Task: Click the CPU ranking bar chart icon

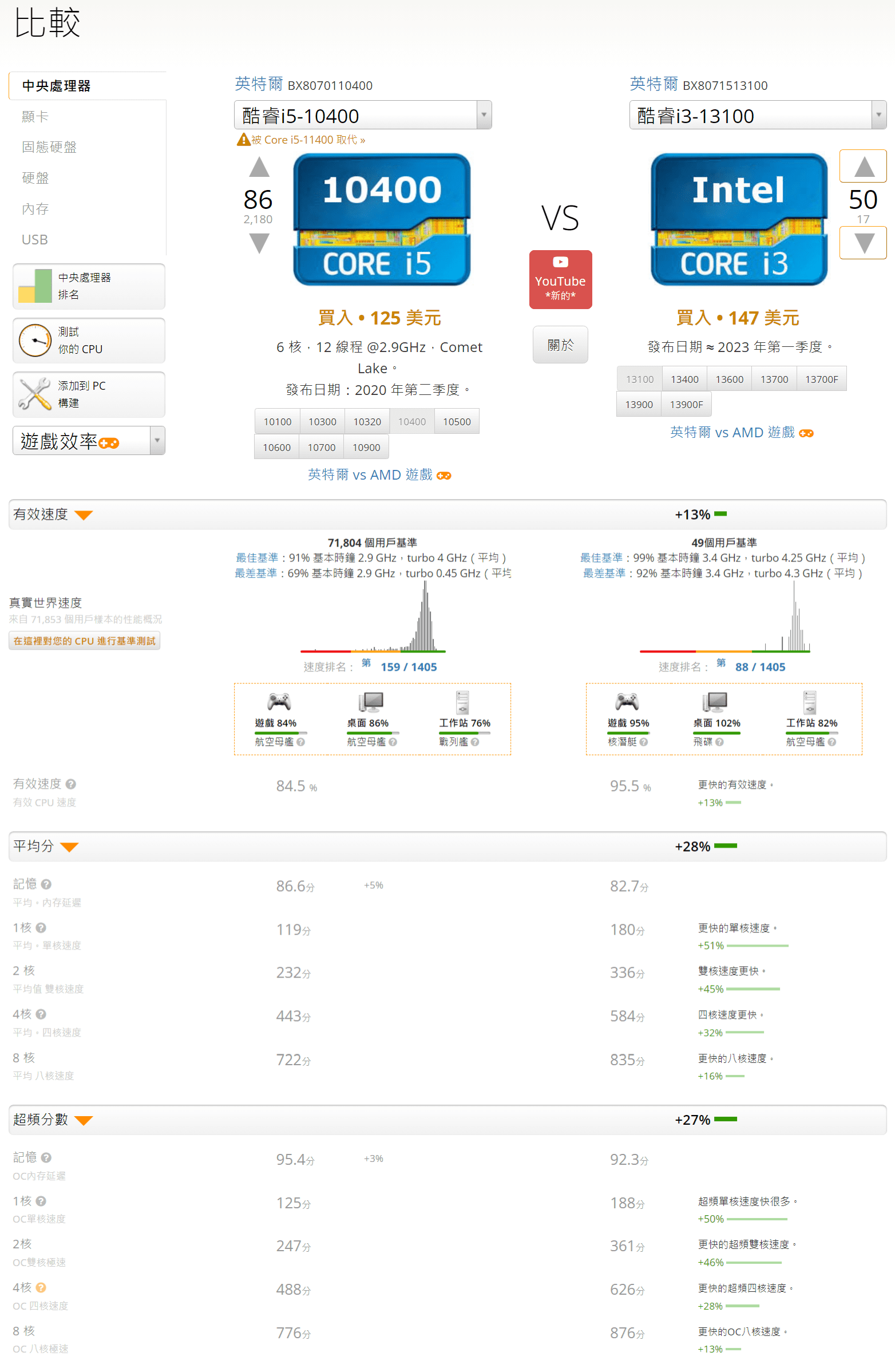Action: [34, 286]
